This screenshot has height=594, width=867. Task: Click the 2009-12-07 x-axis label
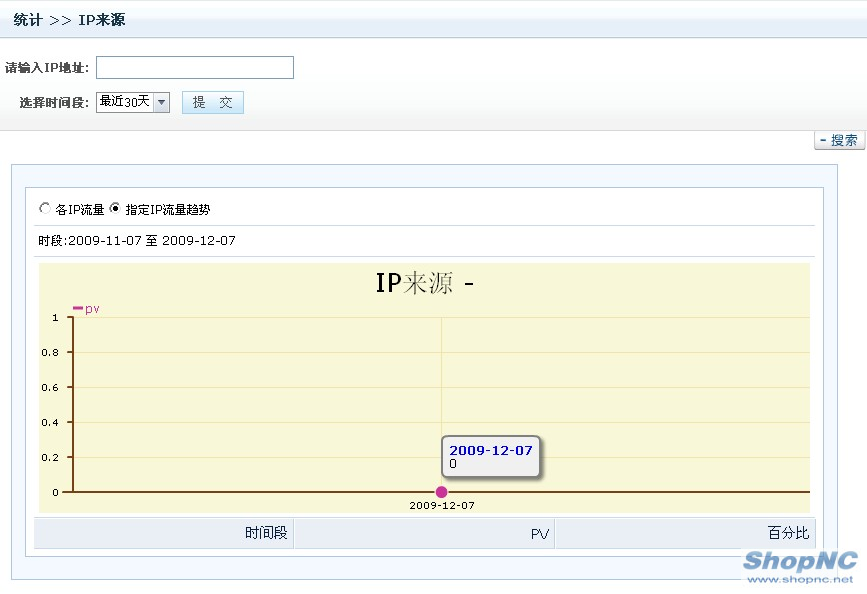point(442,506)
